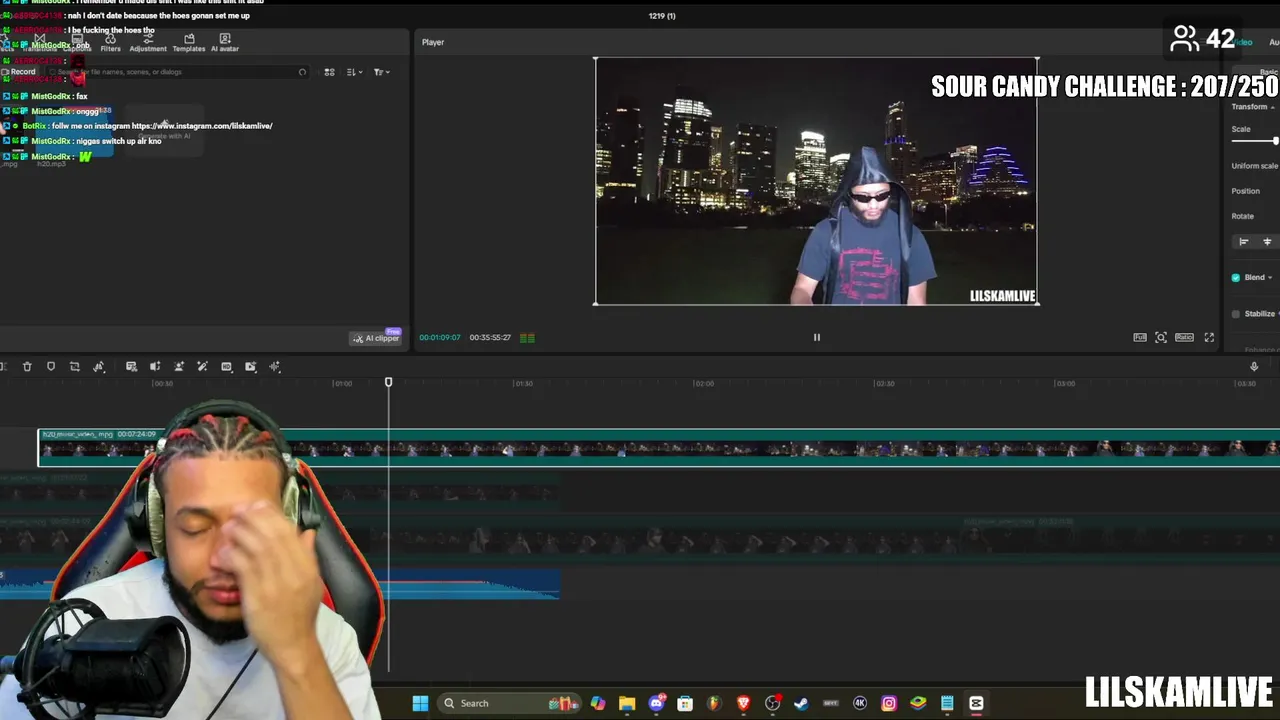Click the HD quality icon in timeline toolbar
This screenshot has height=720, width=1280.
point(226,367)
